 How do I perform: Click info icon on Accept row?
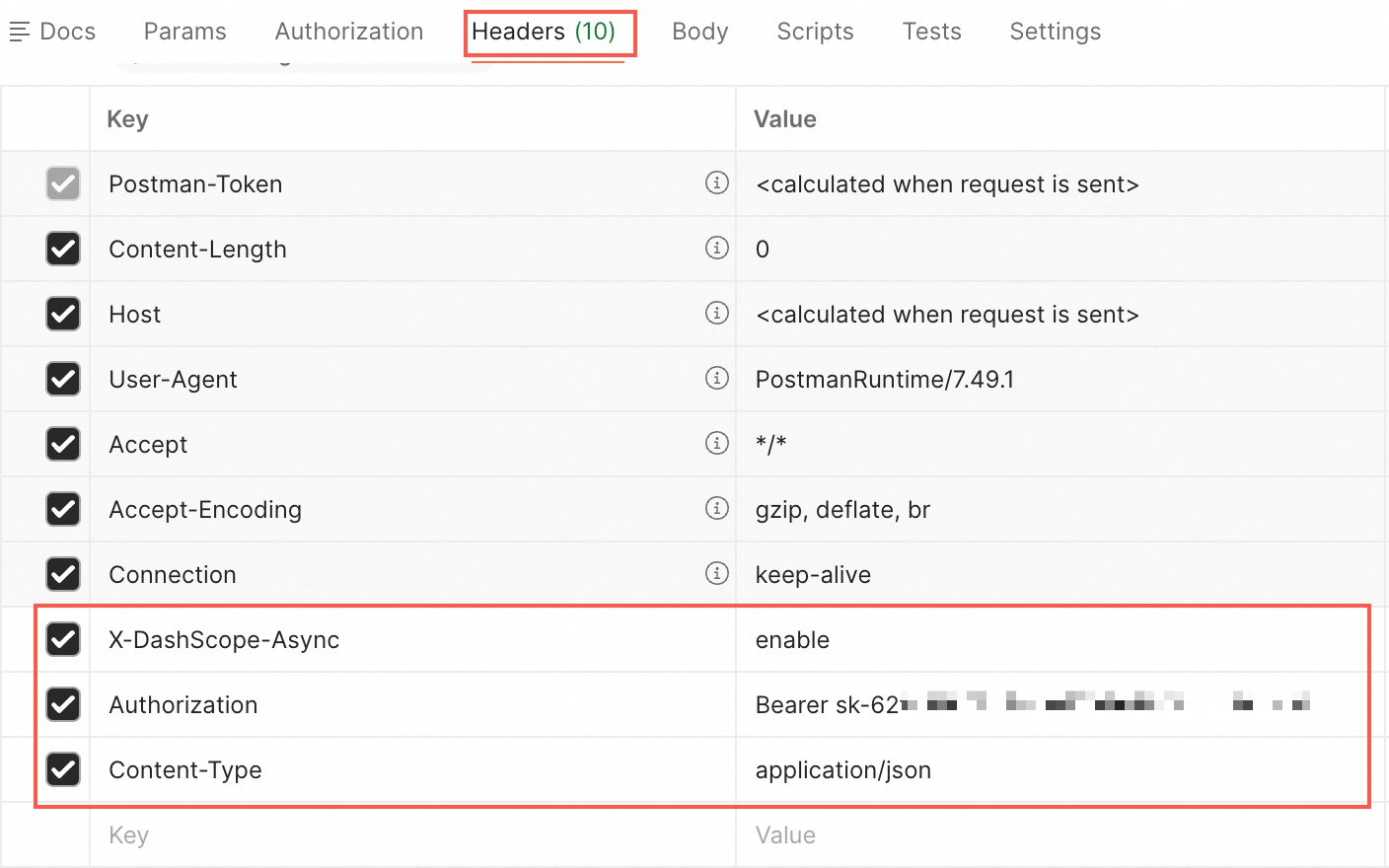717,443
